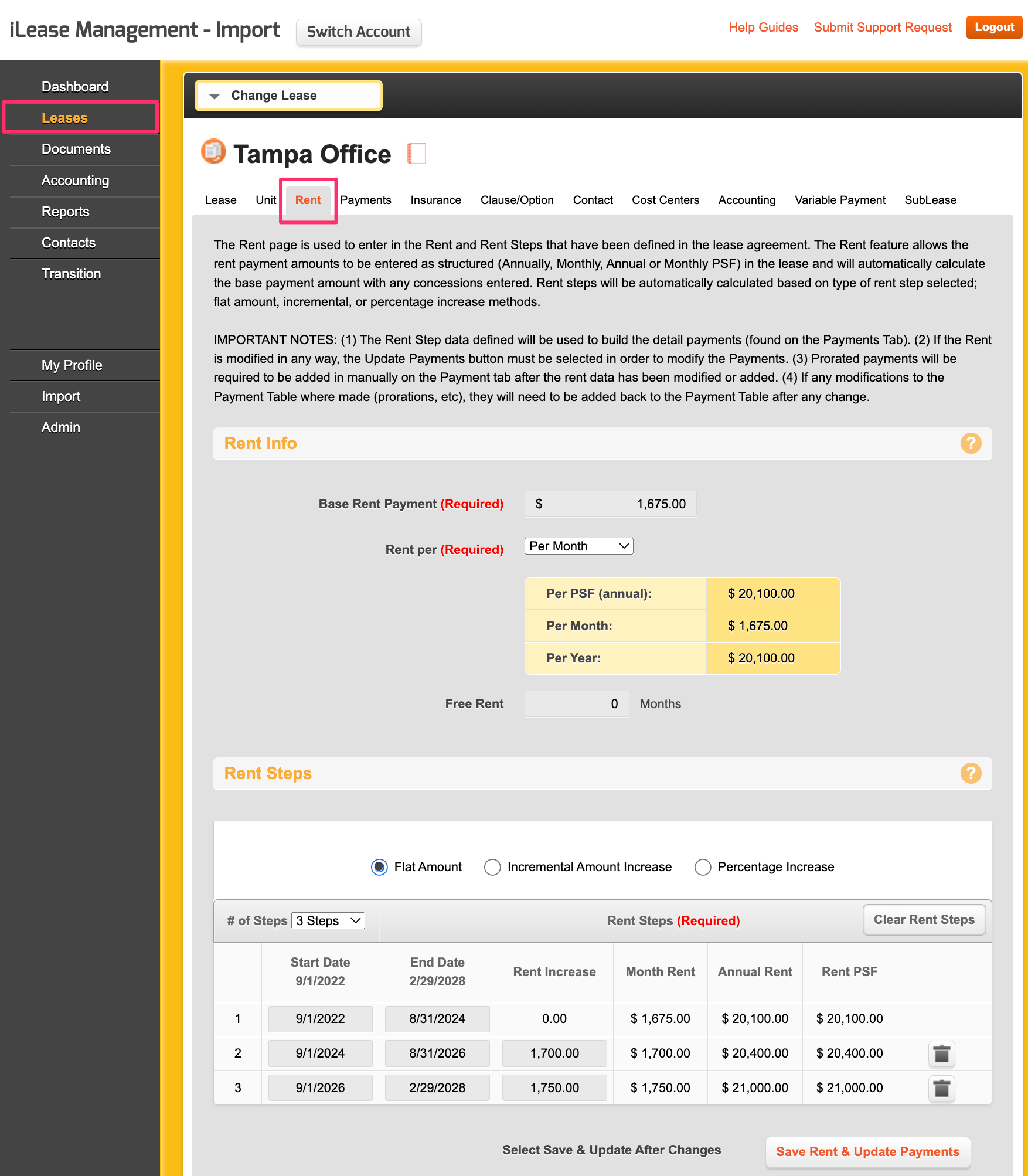Select Incremental Amount Increase option

pyautogui.click(x=492, y=867)
